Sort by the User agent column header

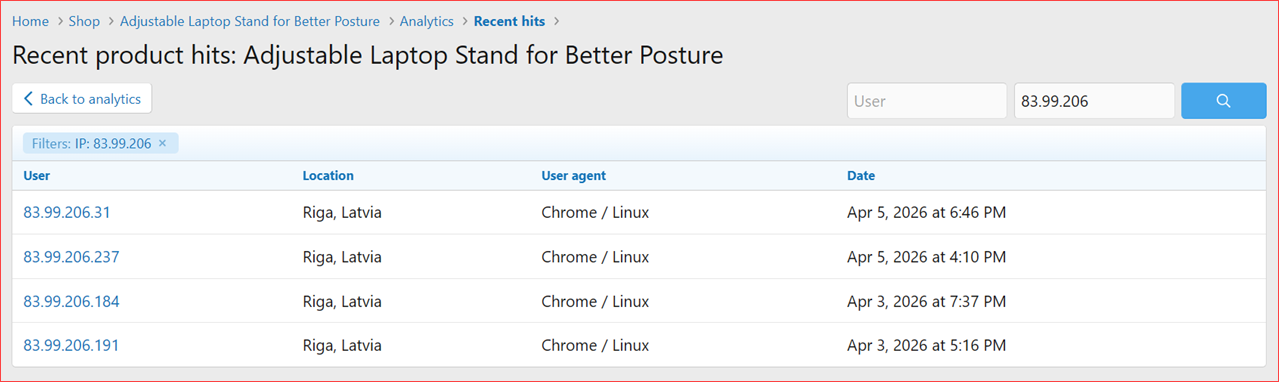tap(574, 176)
